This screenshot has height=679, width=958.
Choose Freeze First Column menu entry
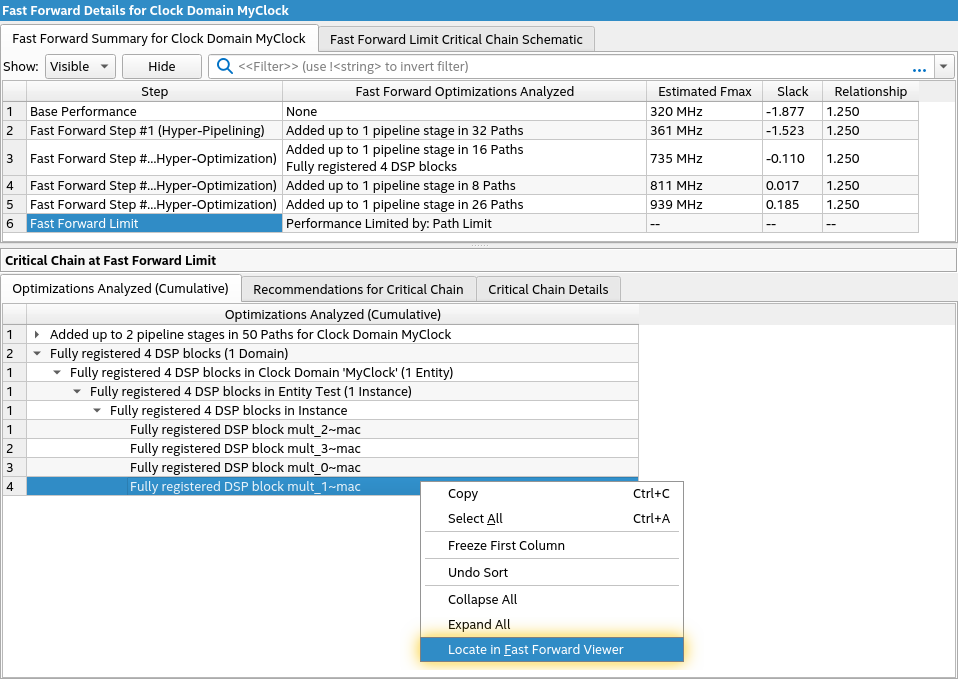(x=506, y=546)
